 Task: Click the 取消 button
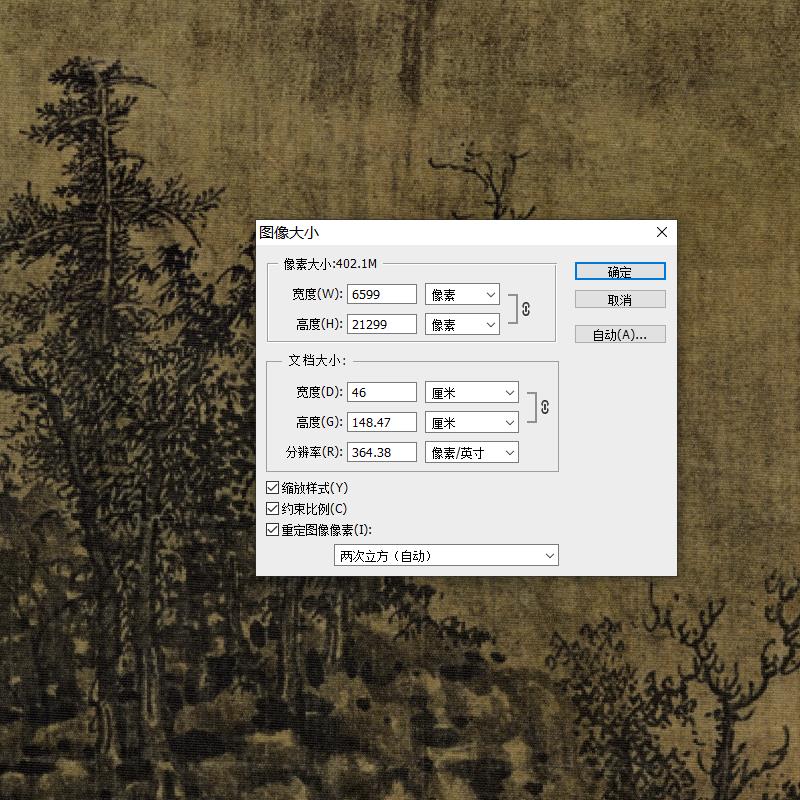coord(620,299)
